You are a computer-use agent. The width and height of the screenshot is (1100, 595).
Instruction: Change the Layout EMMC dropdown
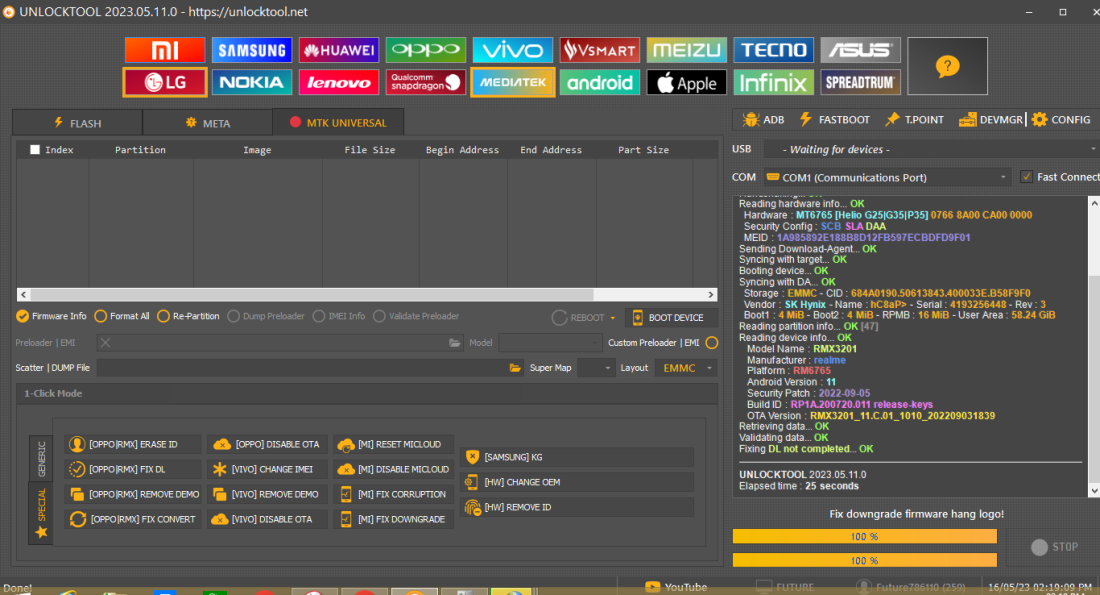click(685, 368)
